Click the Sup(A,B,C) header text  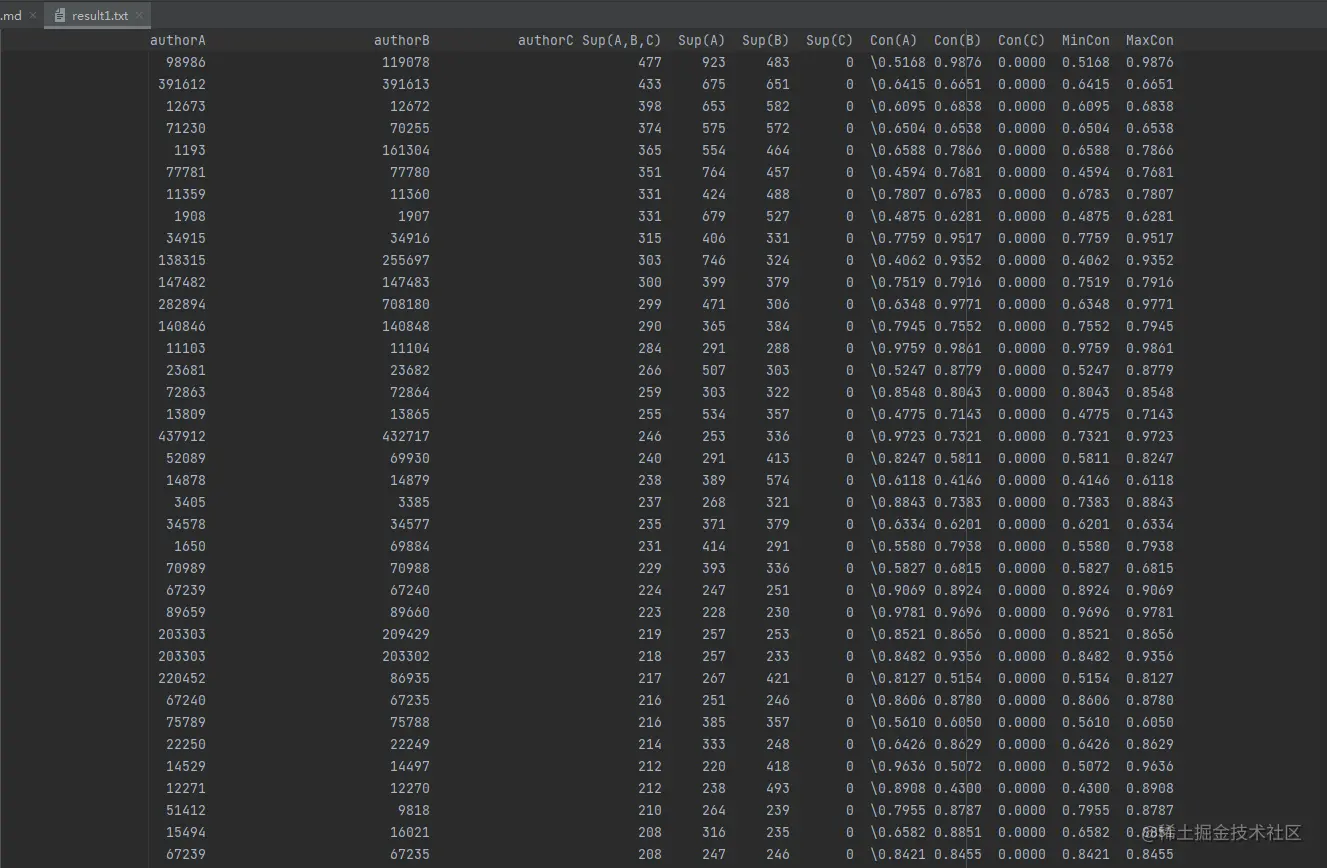622,40
